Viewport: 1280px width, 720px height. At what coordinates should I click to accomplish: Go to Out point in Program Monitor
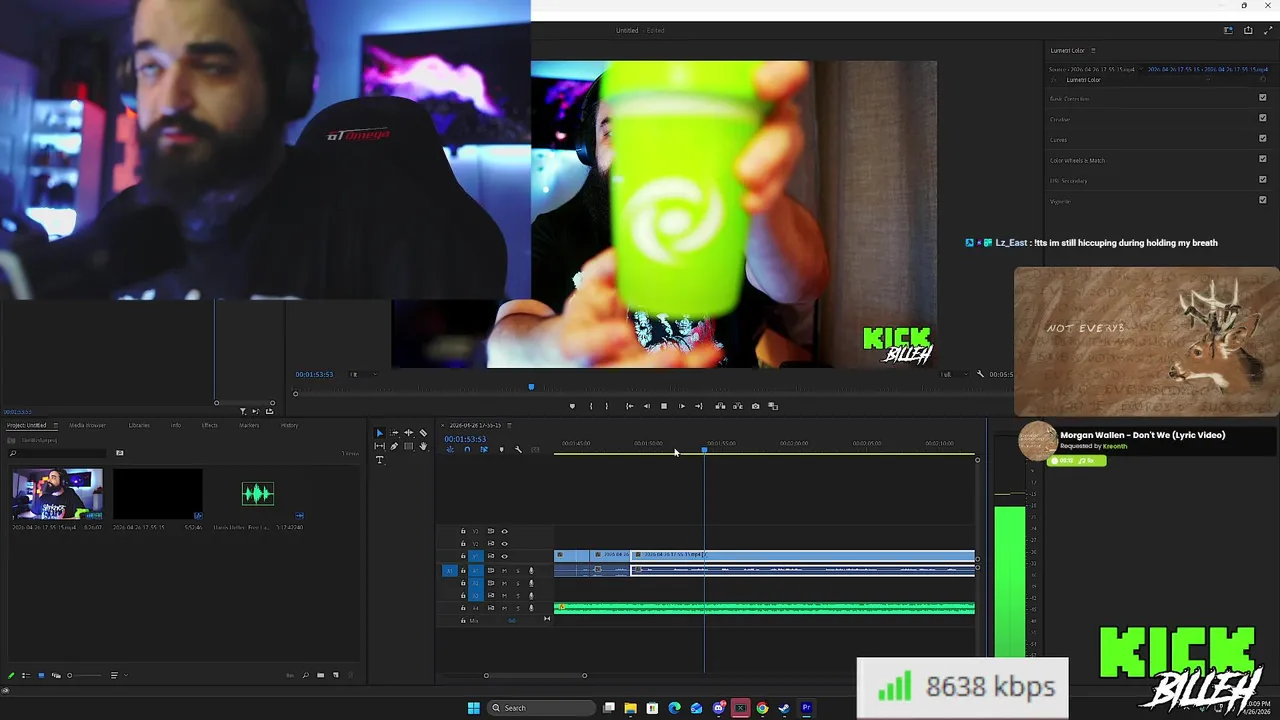pyautogui.click(x=698, y=406)
